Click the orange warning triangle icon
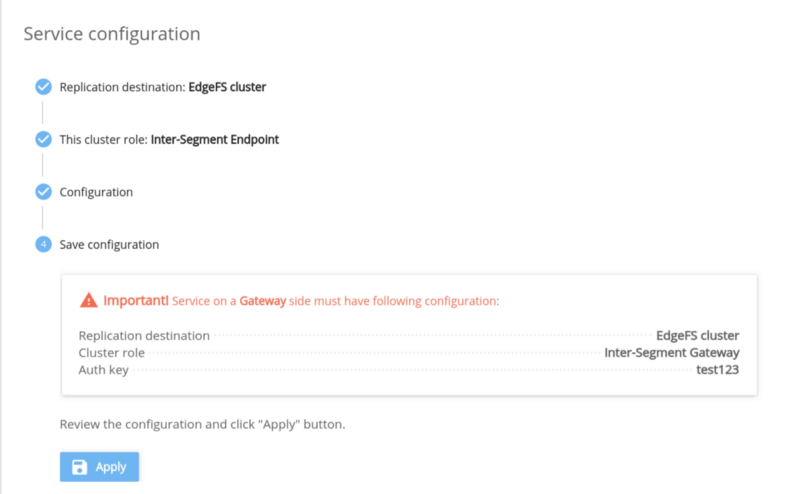The width and height of the screenshot is (800, 494). 89,300
